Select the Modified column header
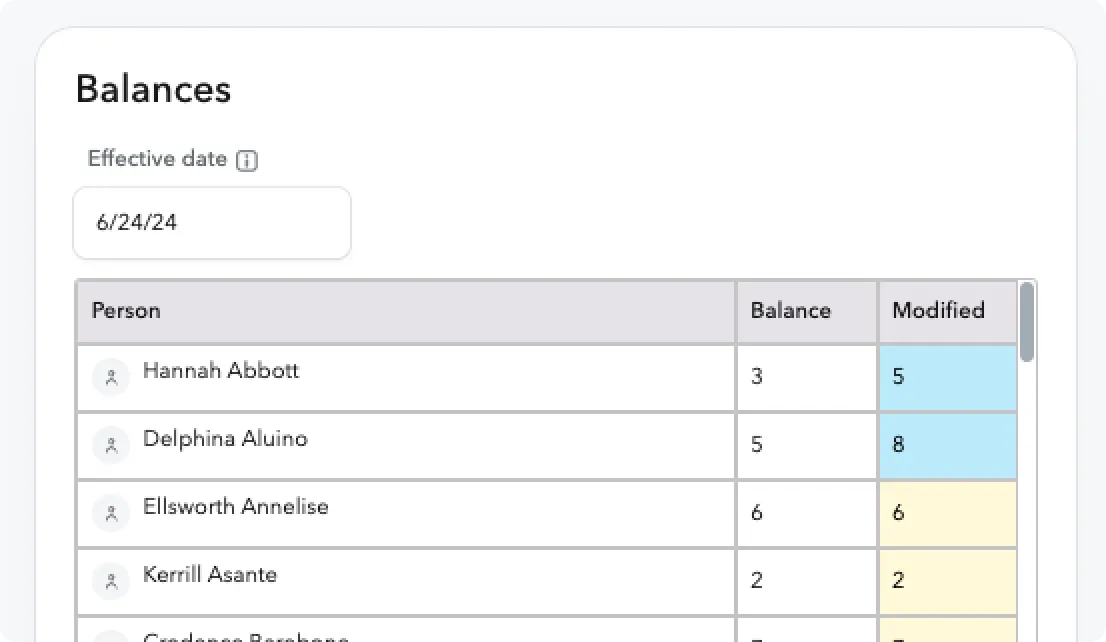1106x642 pixels. coord(948,311)
